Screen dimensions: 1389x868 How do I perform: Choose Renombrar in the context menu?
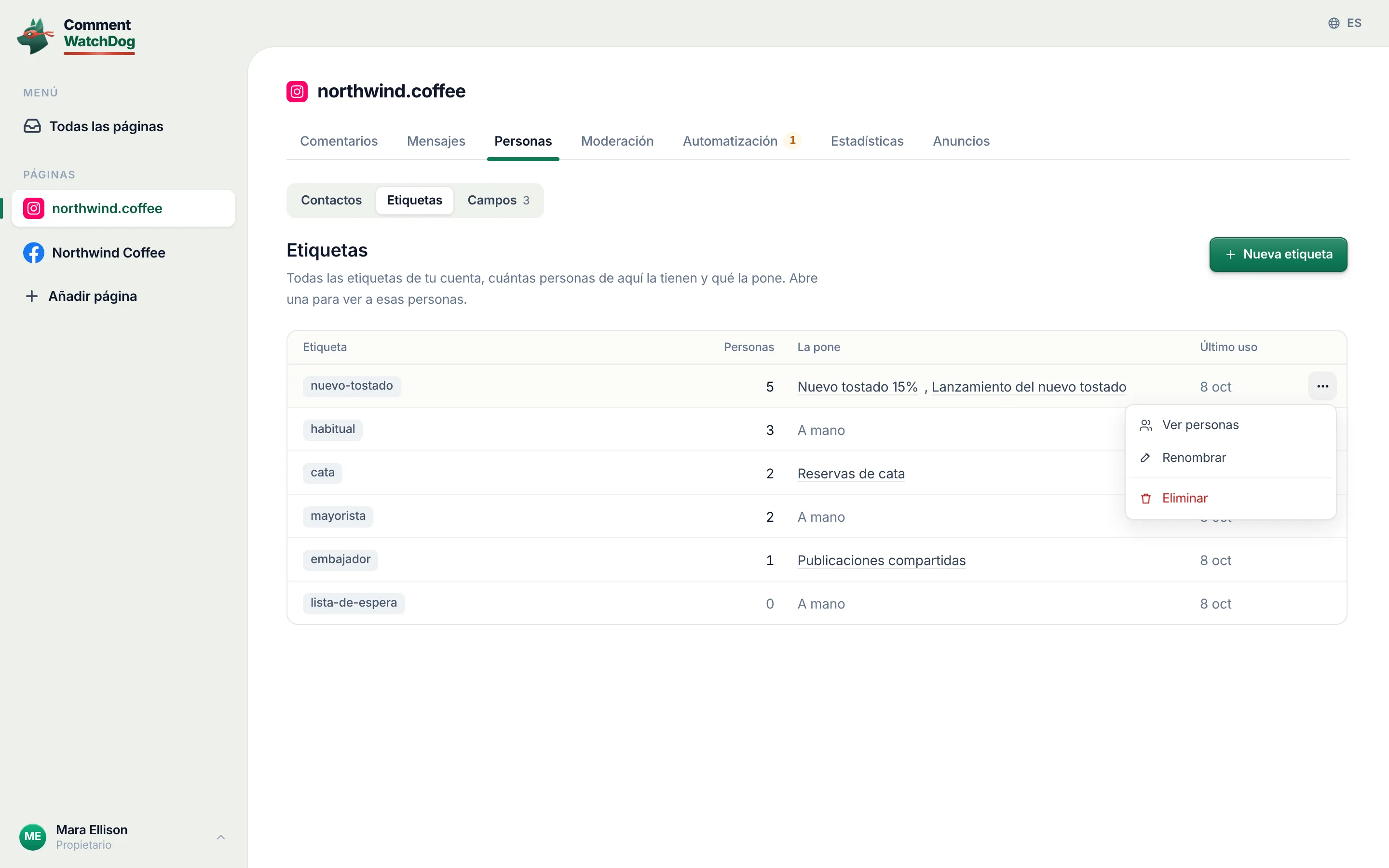click(x=1231, y=458)
